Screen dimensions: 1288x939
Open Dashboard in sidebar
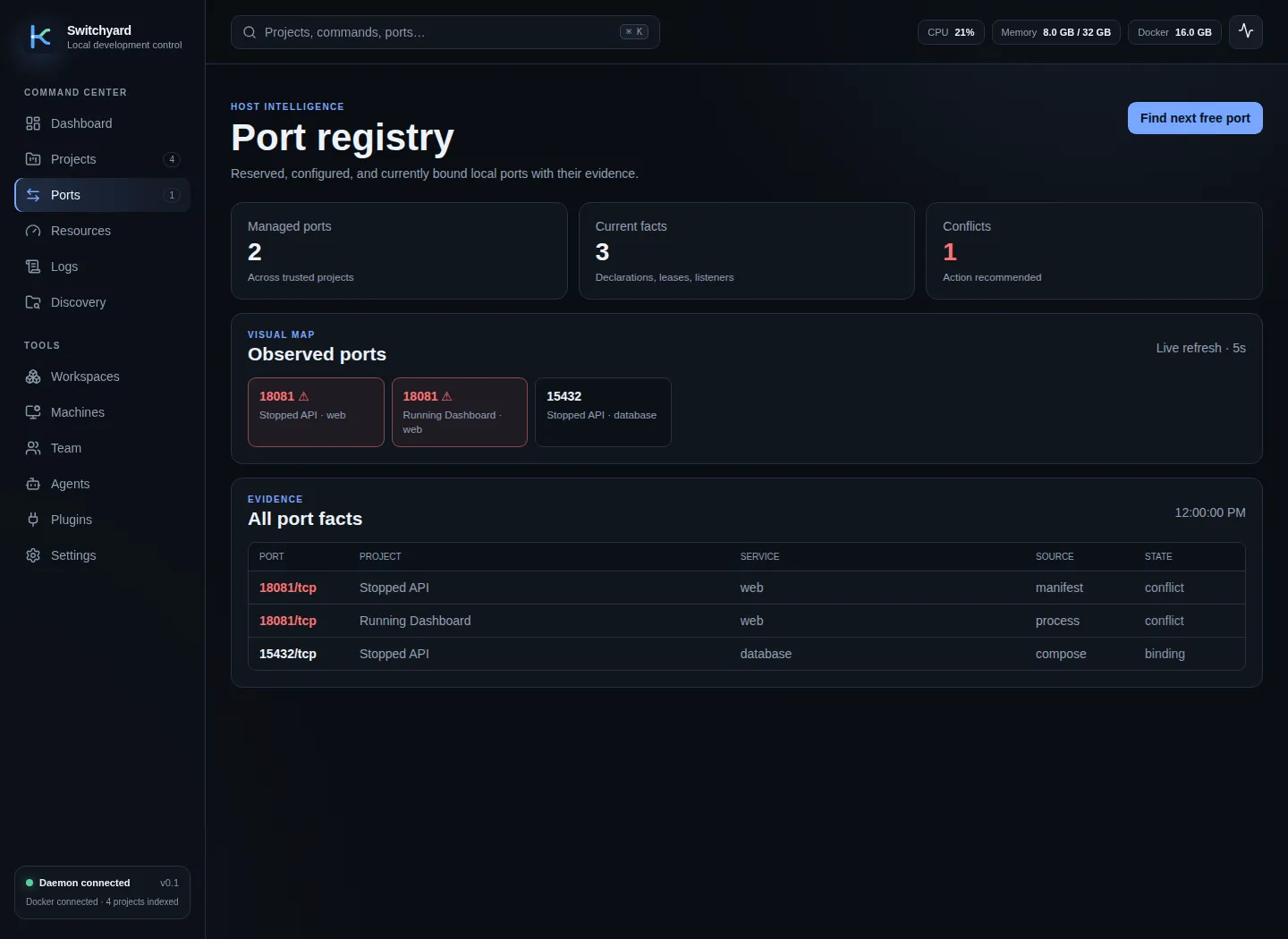click(x=103, y=123)
